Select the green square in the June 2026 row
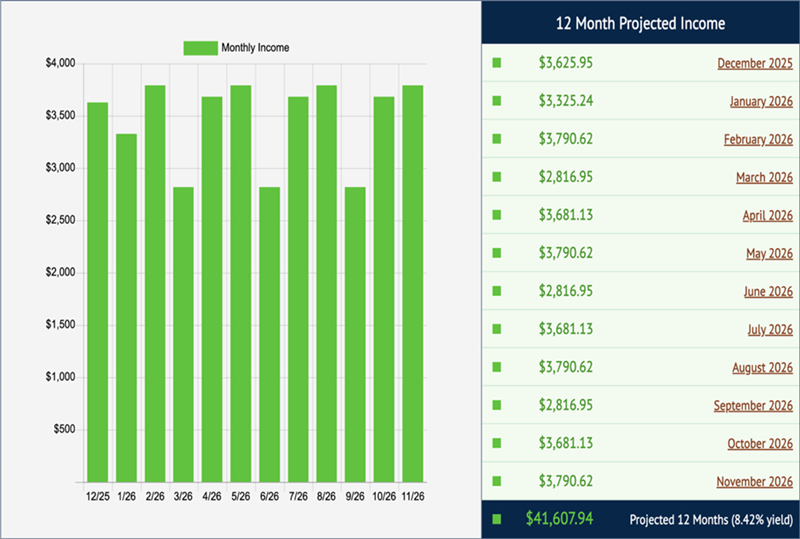Image resolution: width=800 pixels, height=539 pixels. coord(497,292)
